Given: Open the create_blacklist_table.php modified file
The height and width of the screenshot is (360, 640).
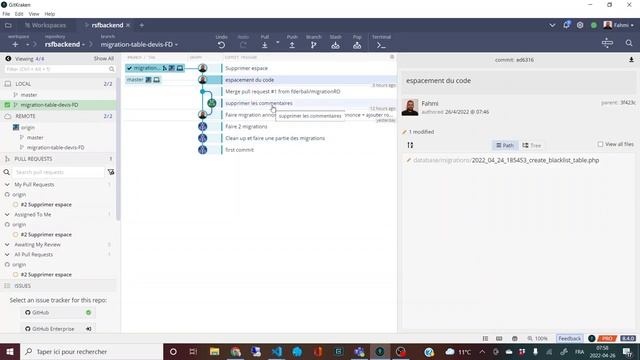Looking at the screenshot, I should [506, 160].
